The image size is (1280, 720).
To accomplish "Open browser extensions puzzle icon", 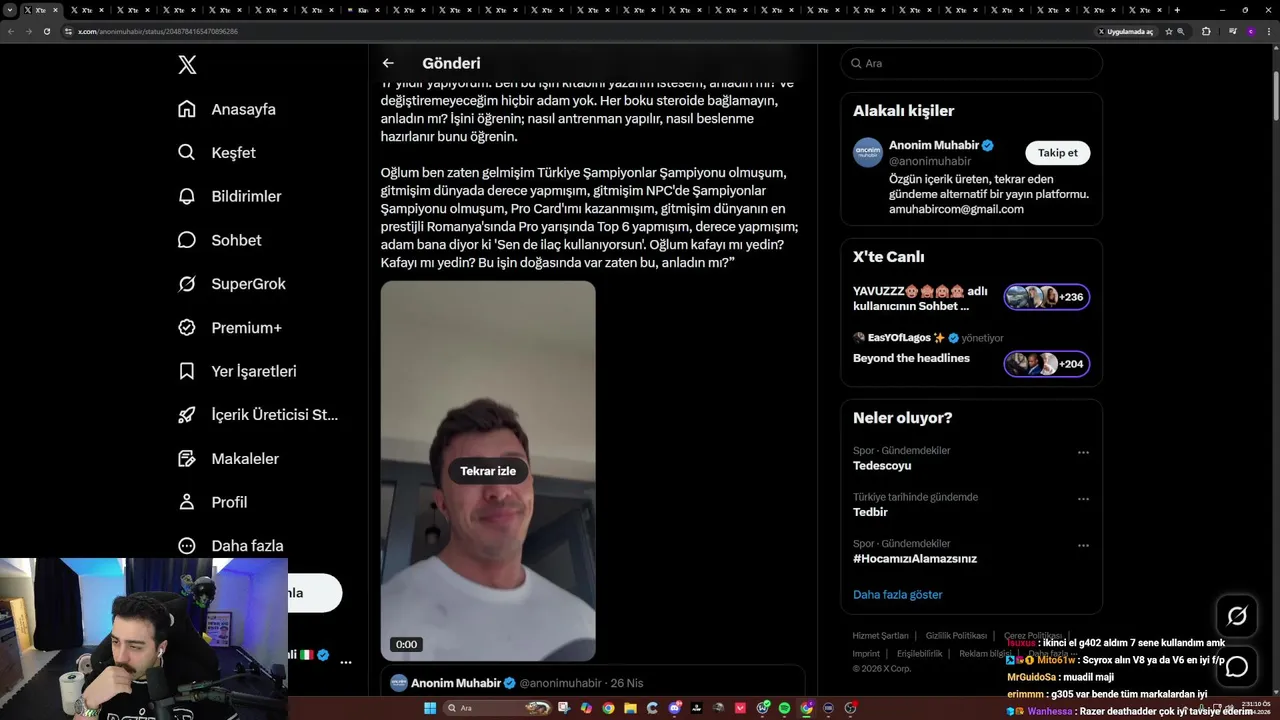I will (x=1206, y=31).
